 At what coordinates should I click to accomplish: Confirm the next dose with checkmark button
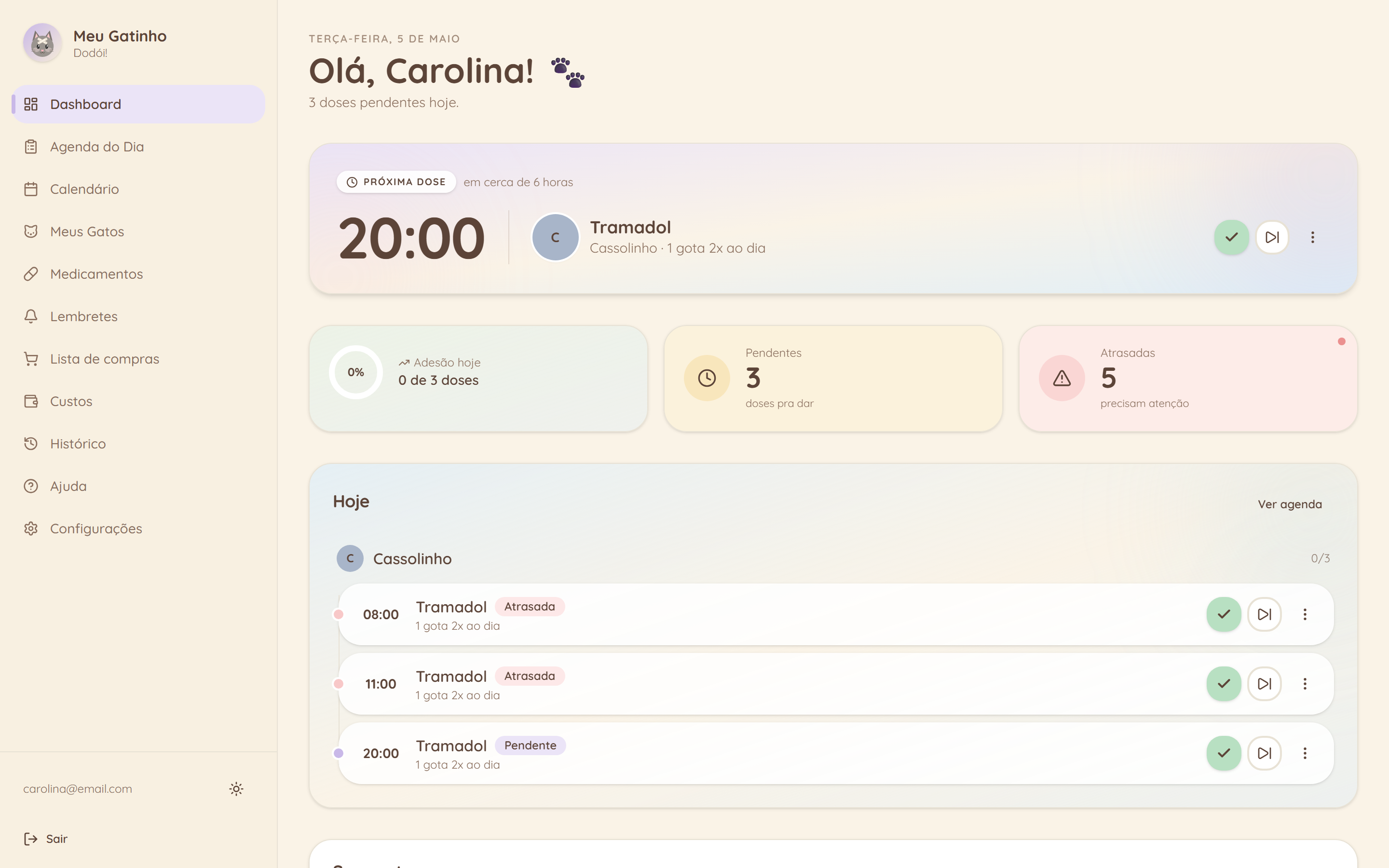point(1232,237)
